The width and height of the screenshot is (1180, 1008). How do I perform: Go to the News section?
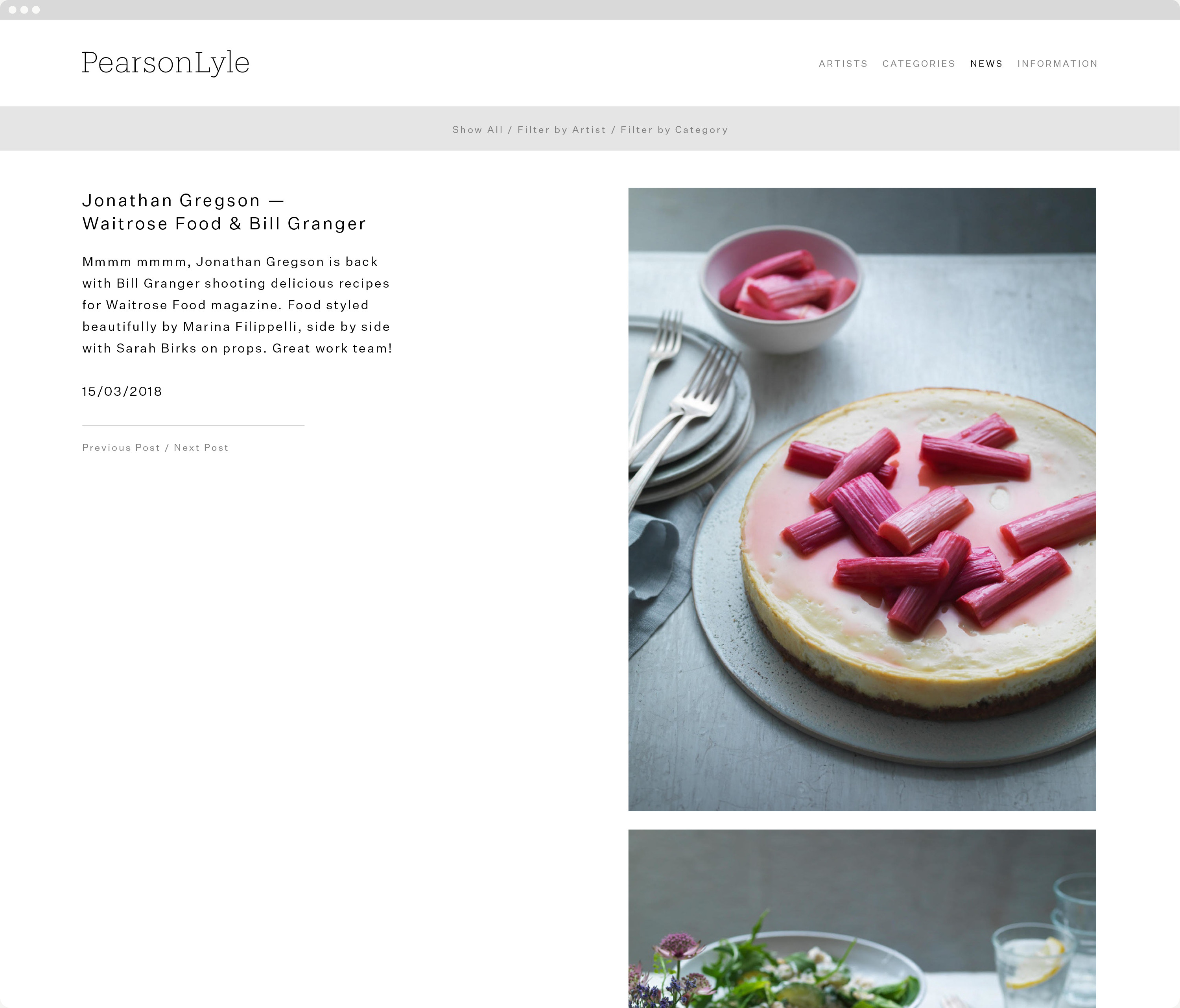coord(986,64)
